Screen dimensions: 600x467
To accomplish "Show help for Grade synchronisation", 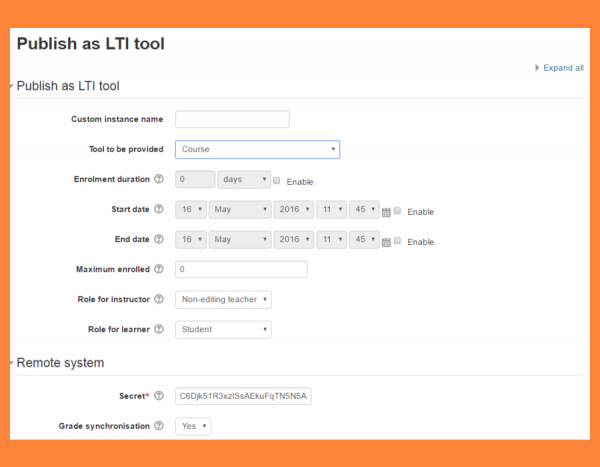I will [x=159, y=426].
